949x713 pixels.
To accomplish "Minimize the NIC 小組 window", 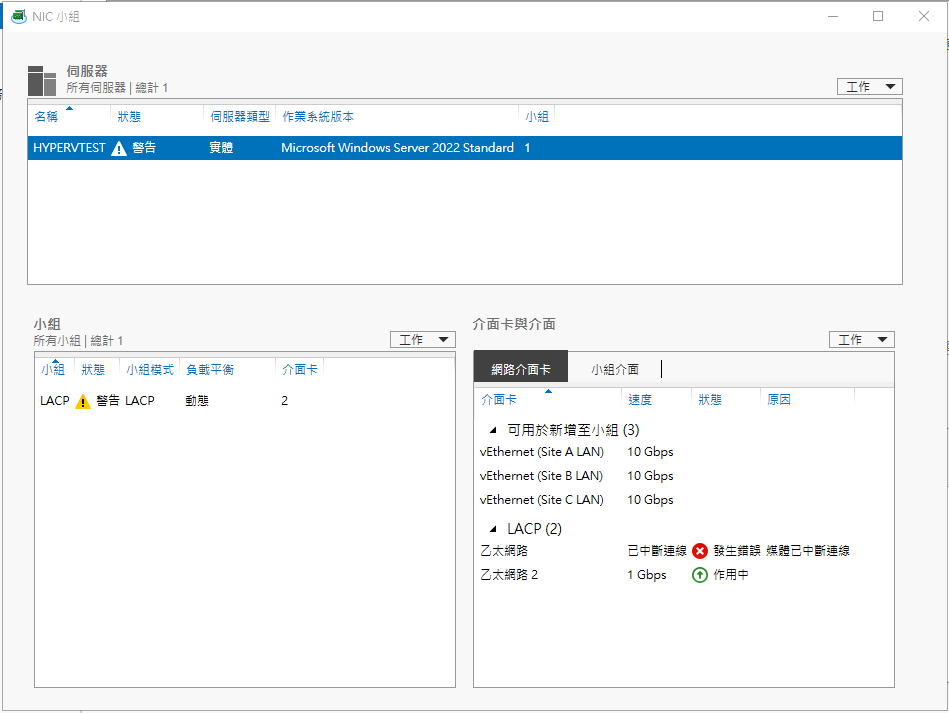I will [x=833, y=16].
